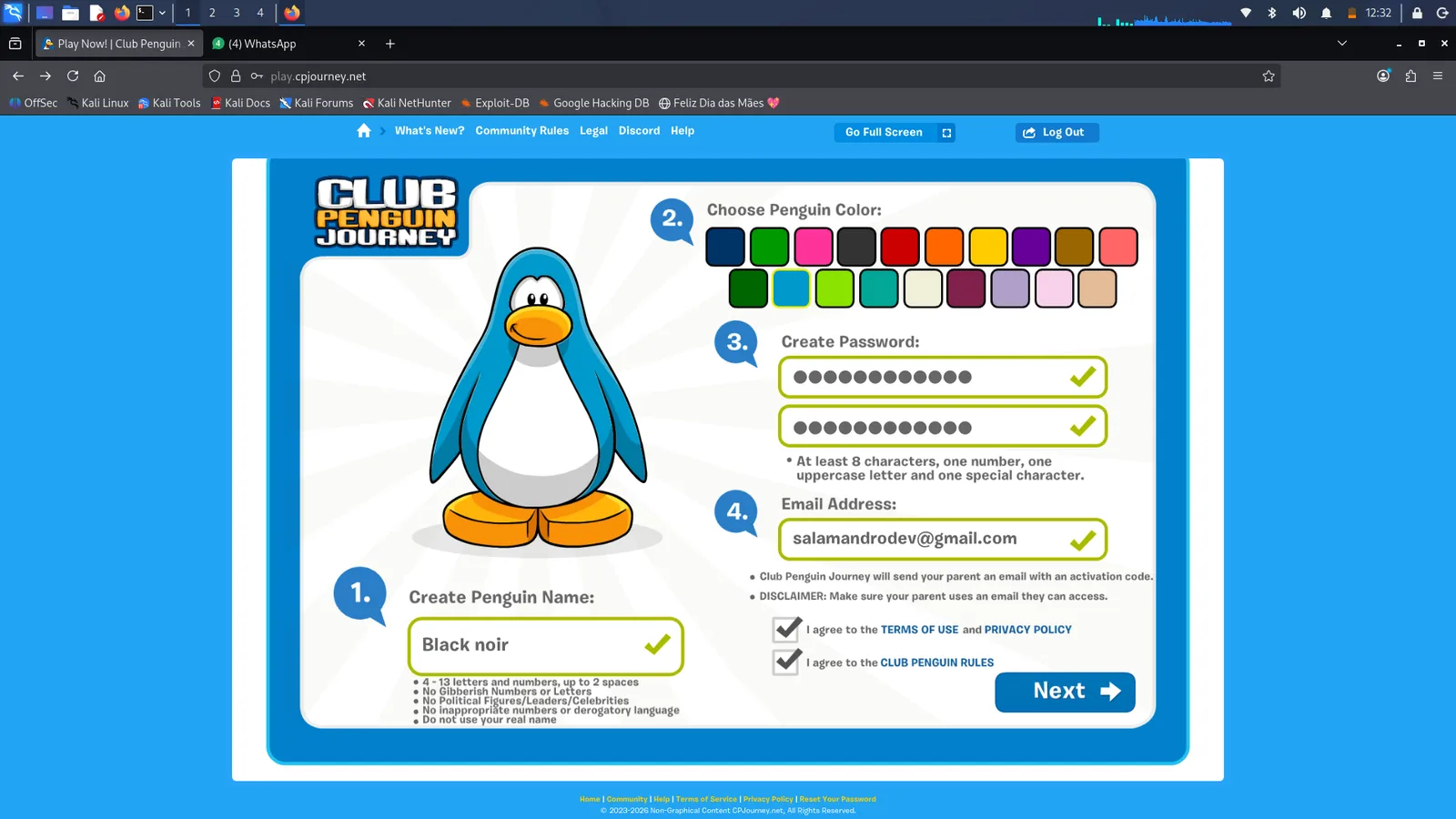This screenshot has width=1456, height=819.
Task: Open the Firefox account icon
Action: (x=1383, y=76)
